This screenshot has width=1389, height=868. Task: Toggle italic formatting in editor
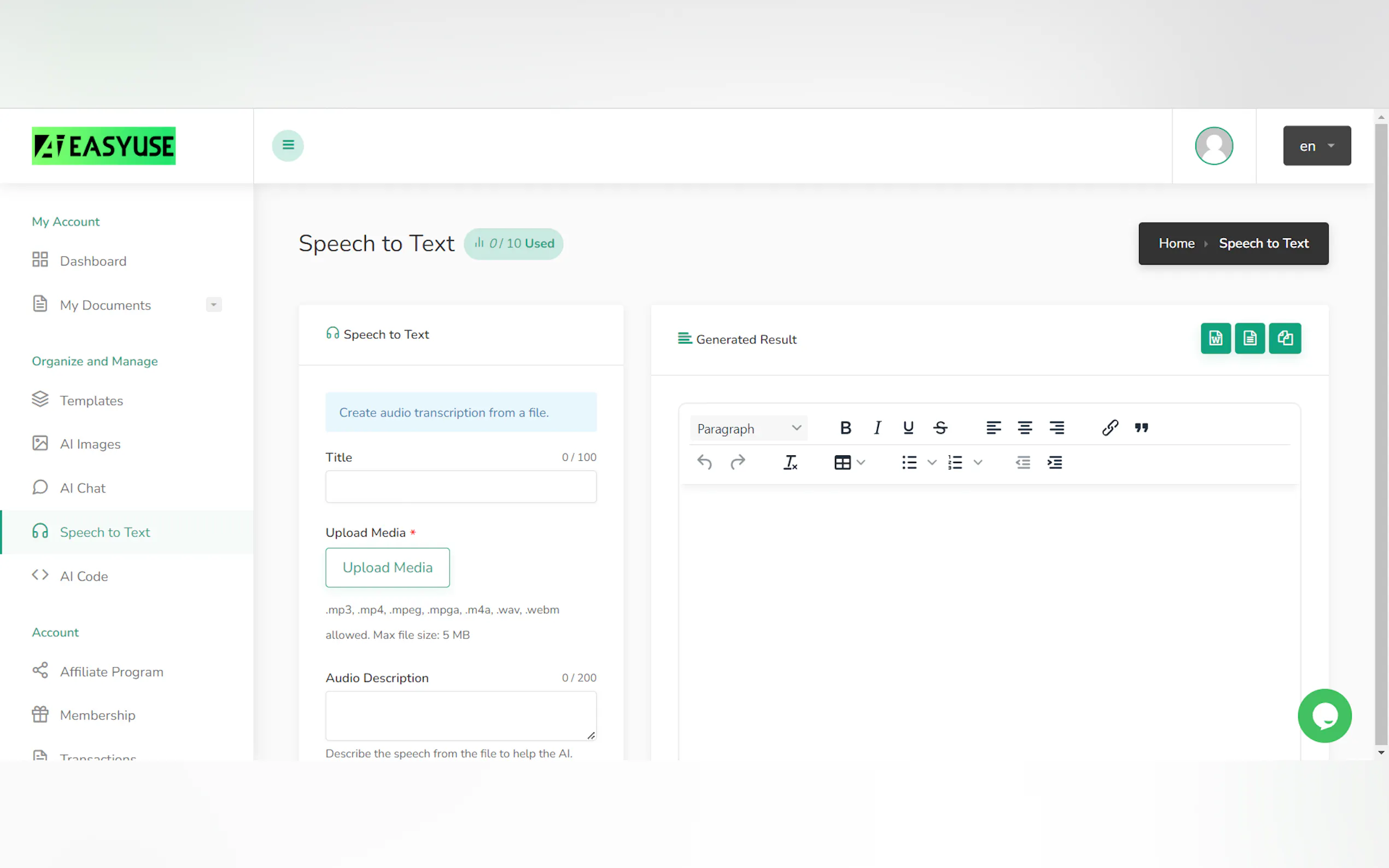877,427
